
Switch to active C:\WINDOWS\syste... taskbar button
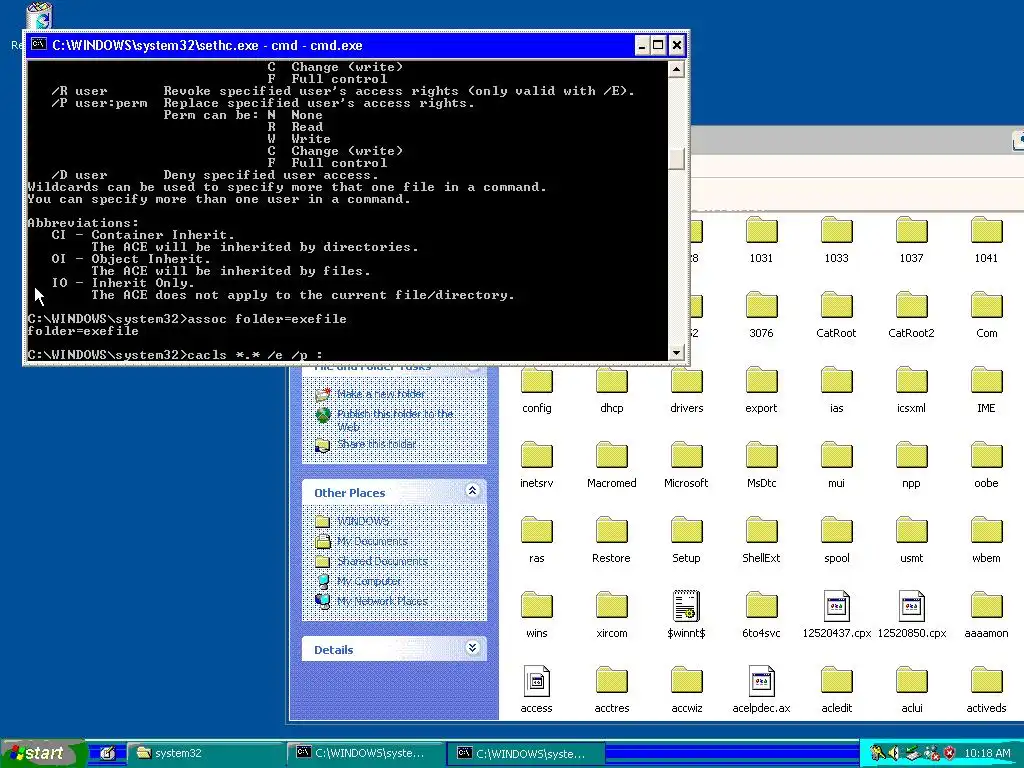[526, 753]
